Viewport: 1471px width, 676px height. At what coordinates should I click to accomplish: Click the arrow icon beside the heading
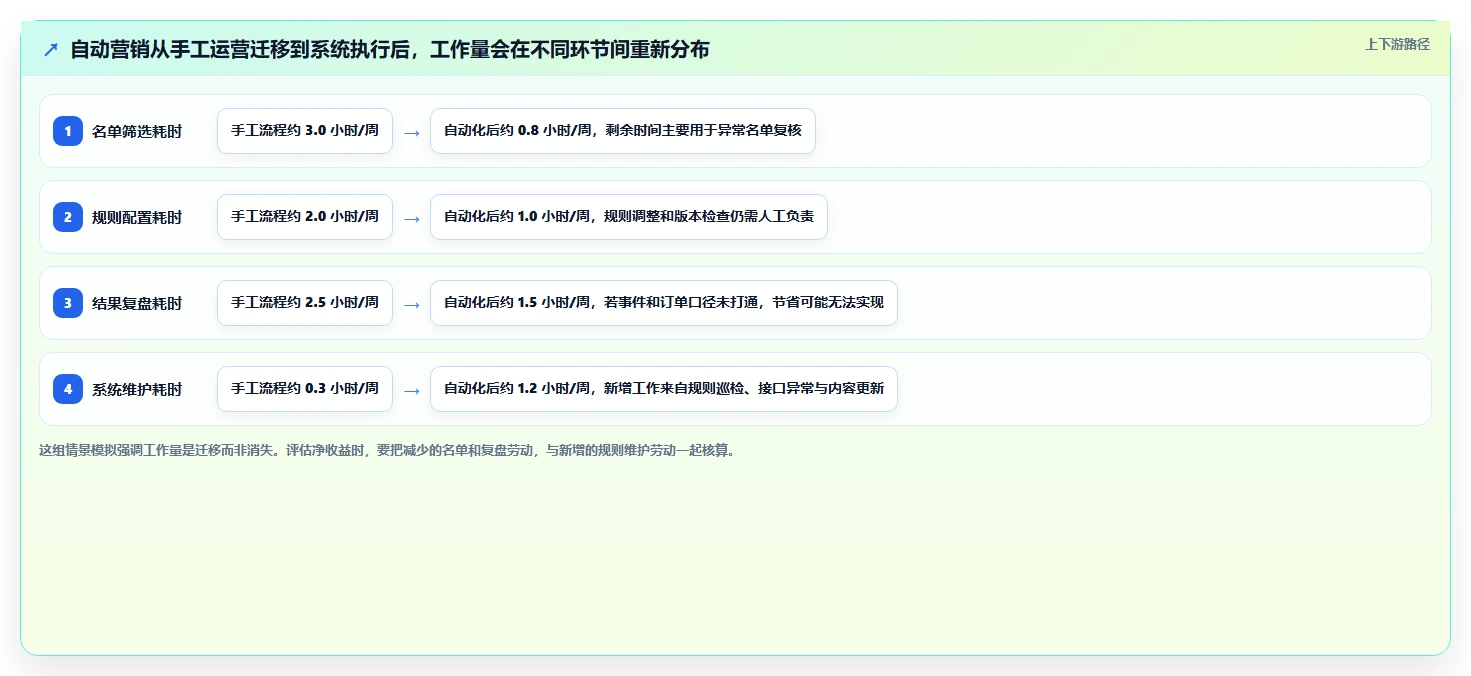(51, 50)
